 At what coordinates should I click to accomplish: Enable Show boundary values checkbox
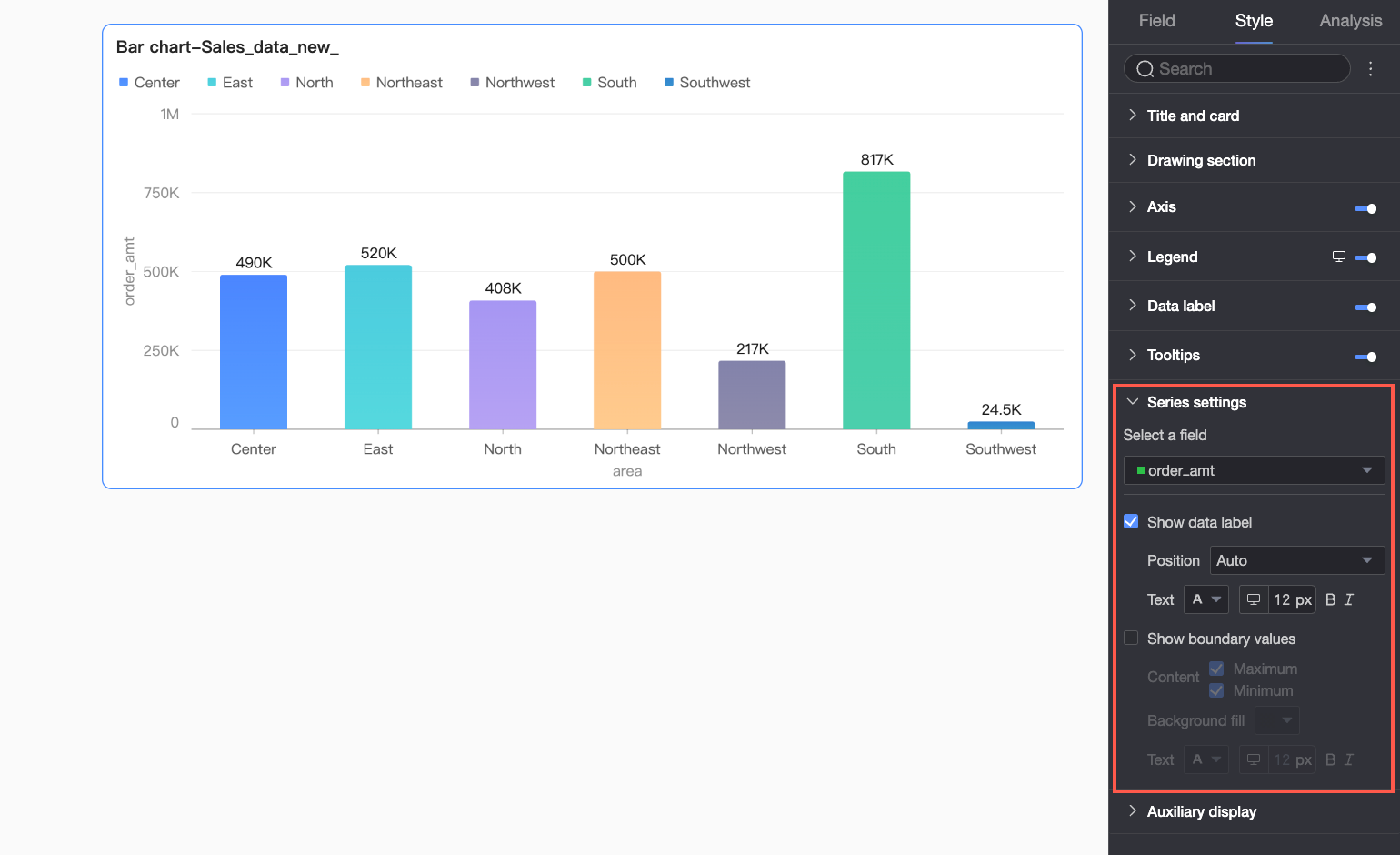click(x=1131, y=638)
